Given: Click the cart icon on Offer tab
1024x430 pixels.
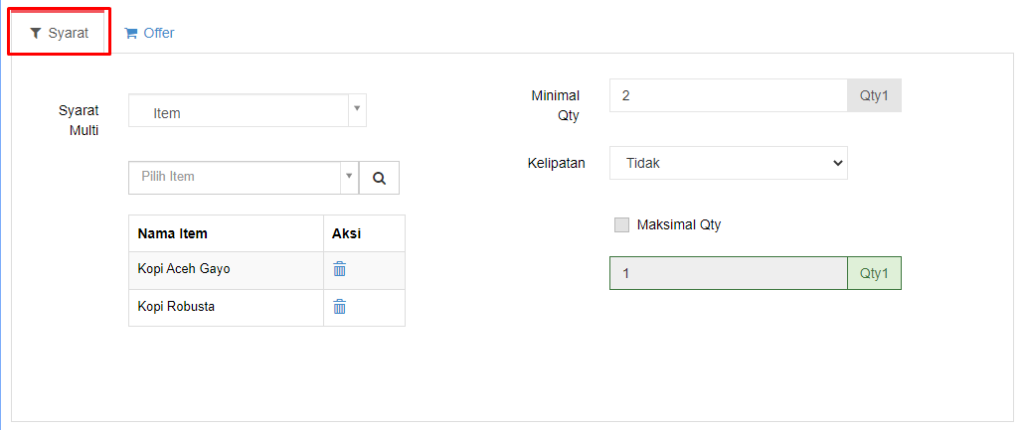Looking at the screenshot, I should 131,33.
